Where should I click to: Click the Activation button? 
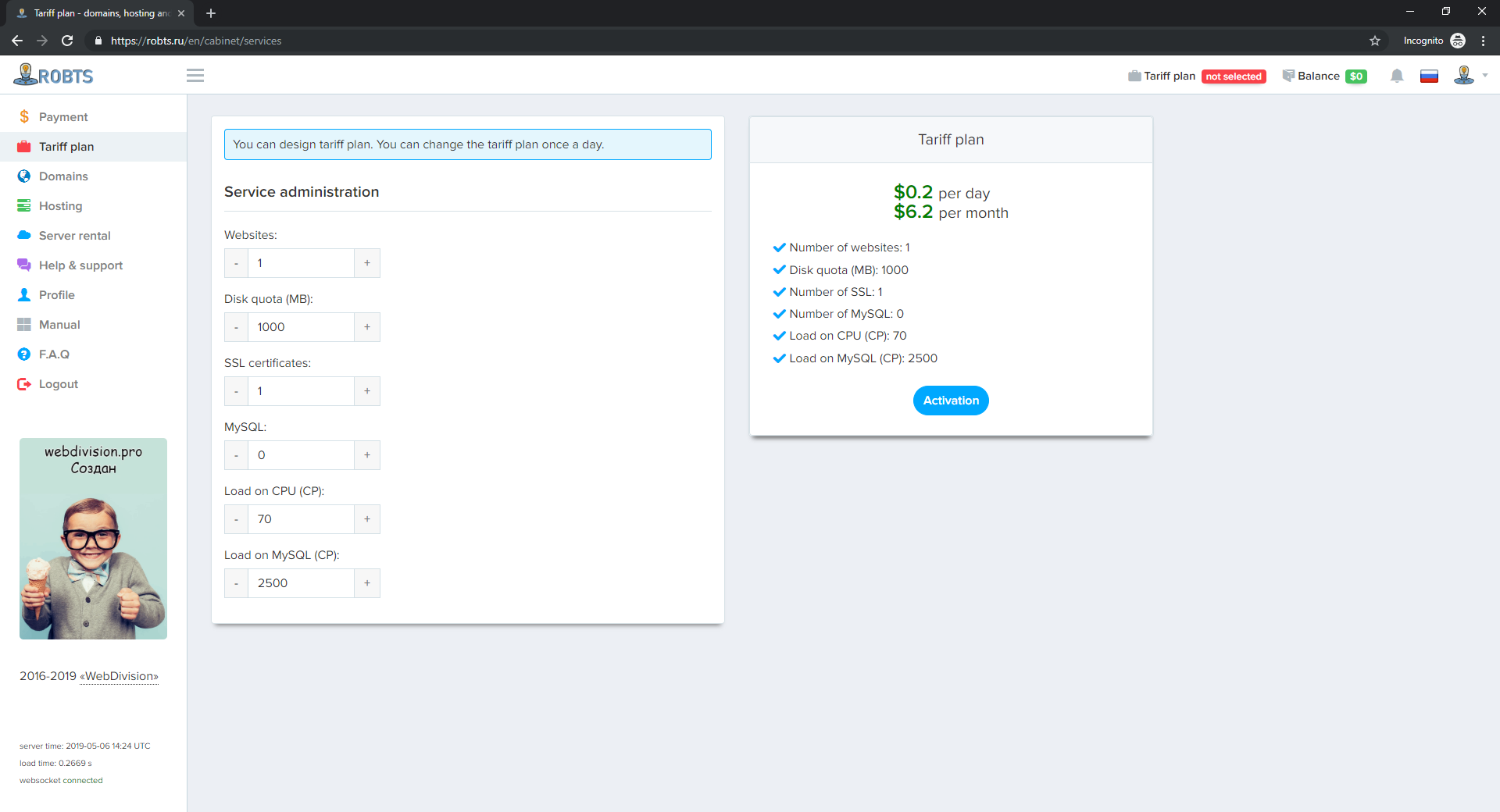951,401
